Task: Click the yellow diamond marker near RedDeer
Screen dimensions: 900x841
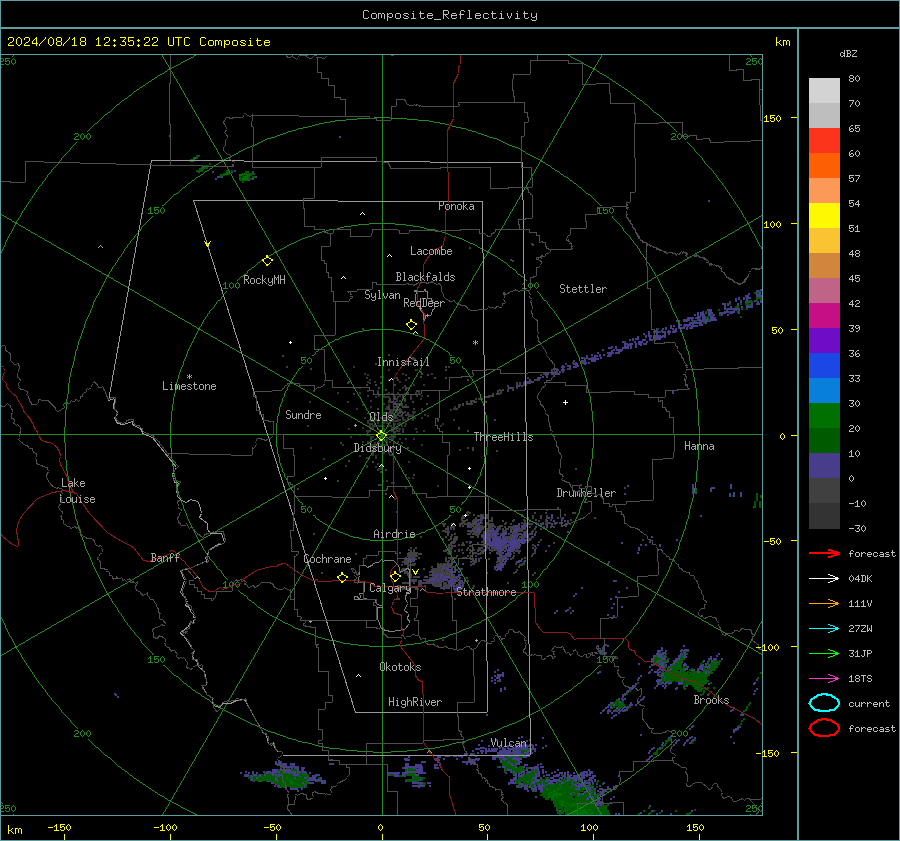Action: [x=411, y=325]
